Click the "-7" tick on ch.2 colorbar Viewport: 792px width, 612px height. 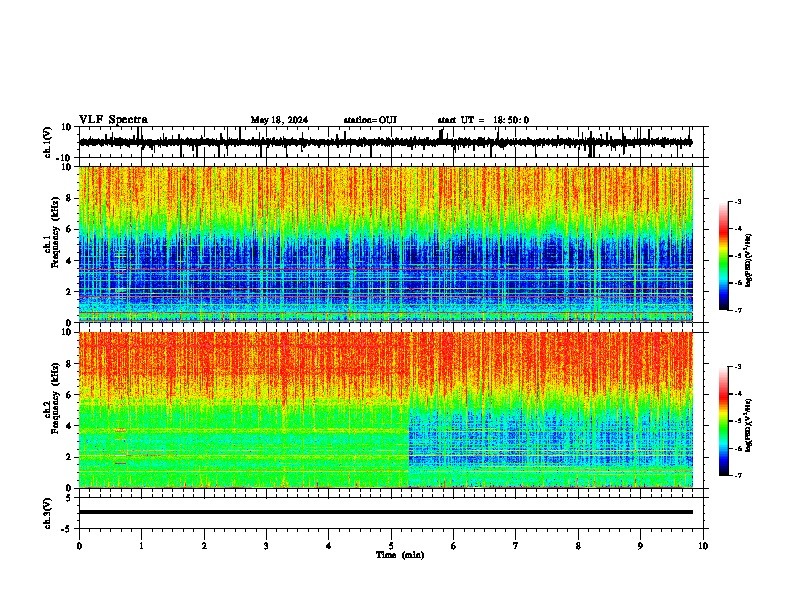(737, 475)
